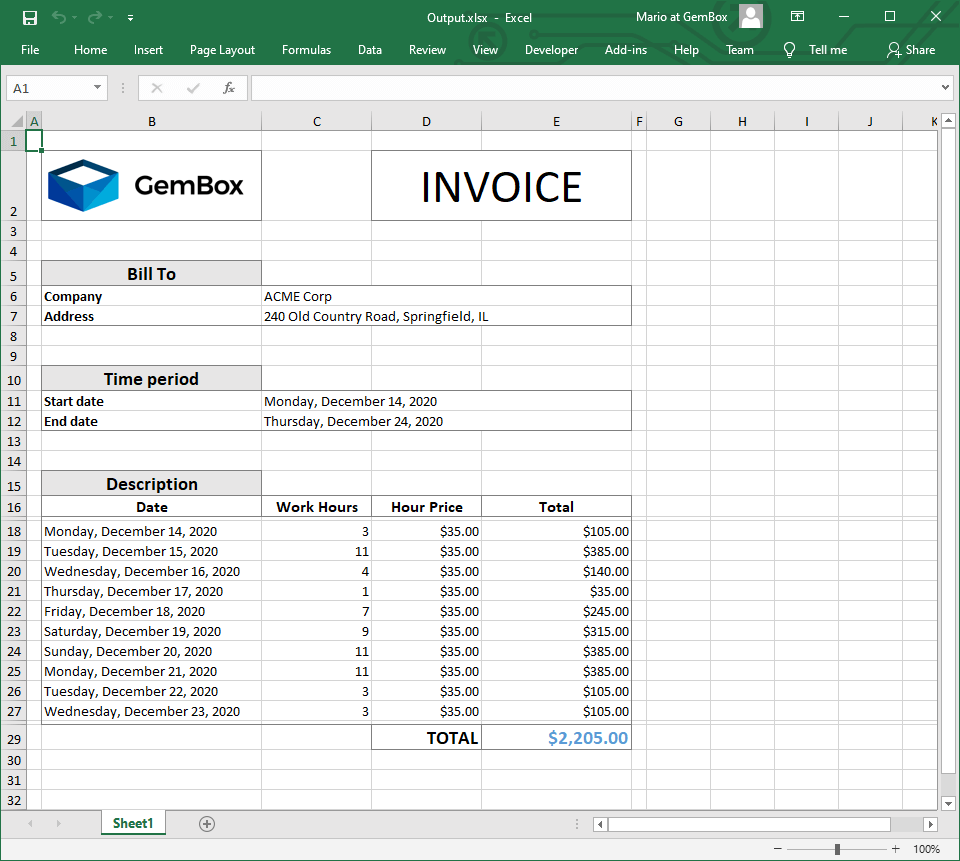Click the Save icon in the title bar
Screen dimensions: 960x861
click(30, 17)
